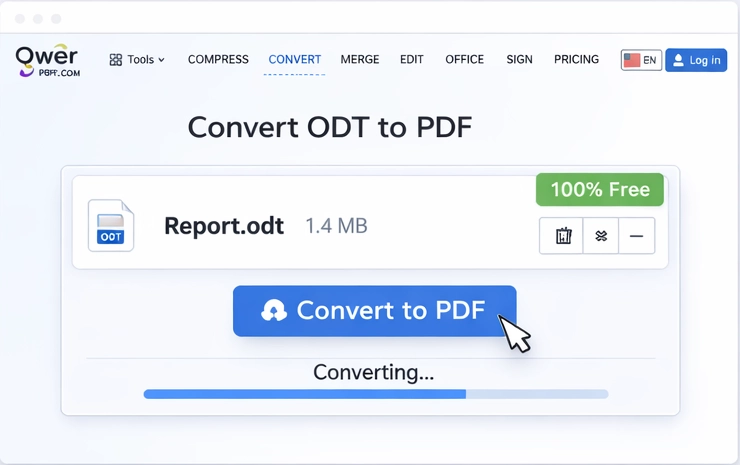Click the 100% Free badge
This screenshot has height=465, width=740.
[x=600, y=189]
